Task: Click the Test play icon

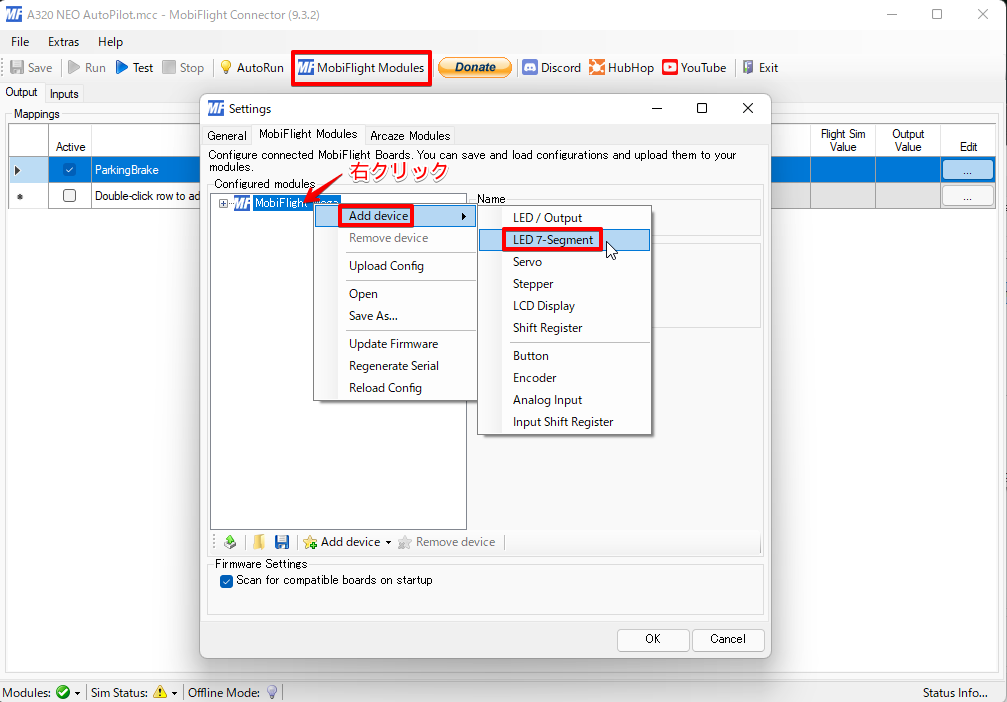Action: tap(122, 67)
